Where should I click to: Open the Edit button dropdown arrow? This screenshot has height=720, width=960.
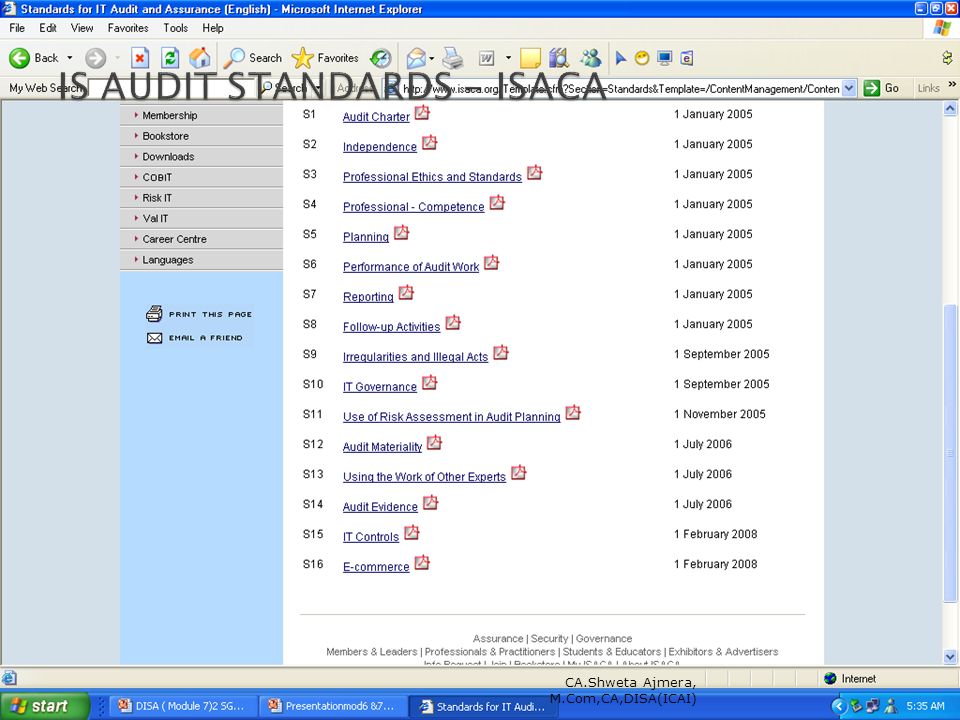[x=508, y=58]
